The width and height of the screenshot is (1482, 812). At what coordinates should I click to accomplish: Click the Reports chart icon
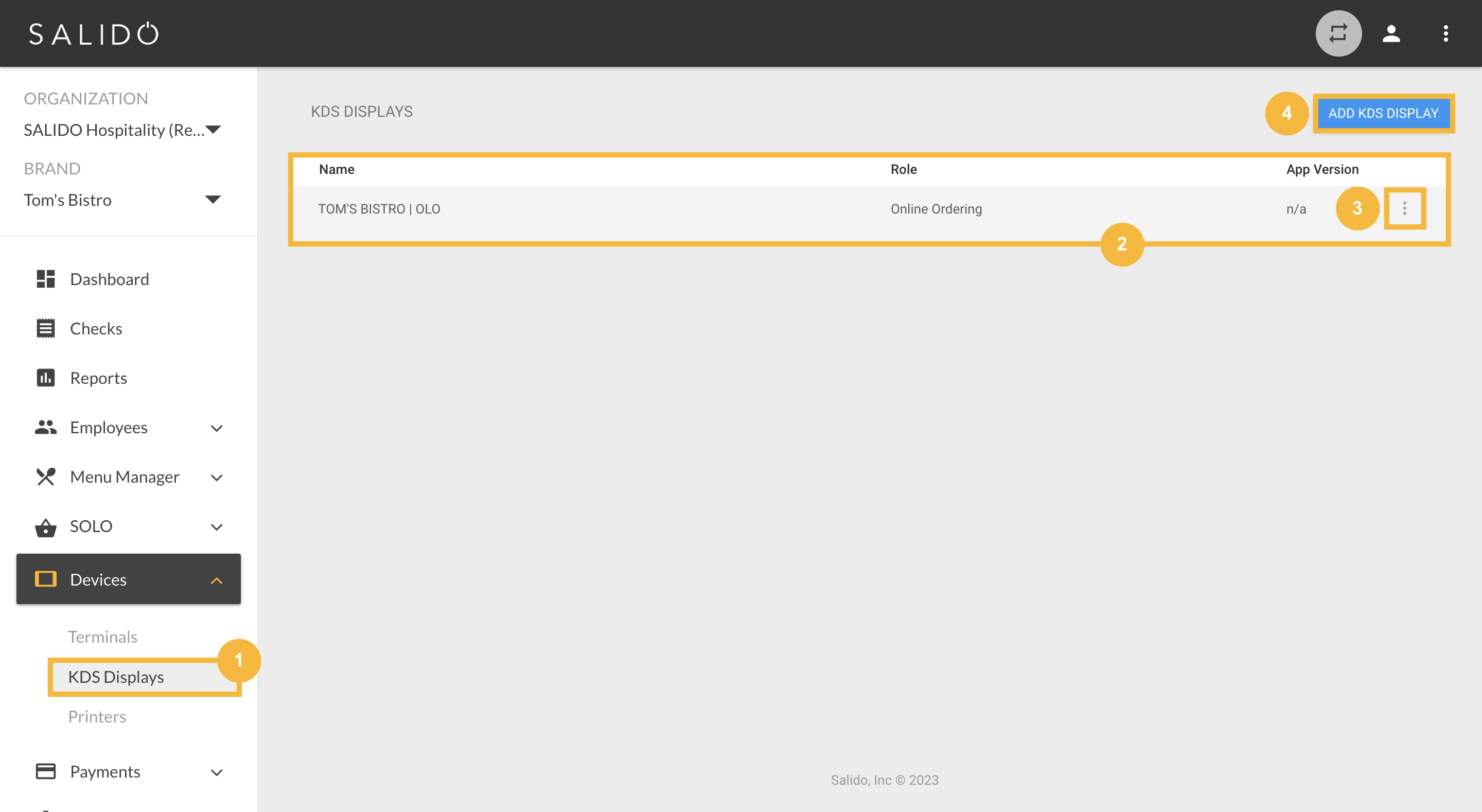tap(45, 378)
